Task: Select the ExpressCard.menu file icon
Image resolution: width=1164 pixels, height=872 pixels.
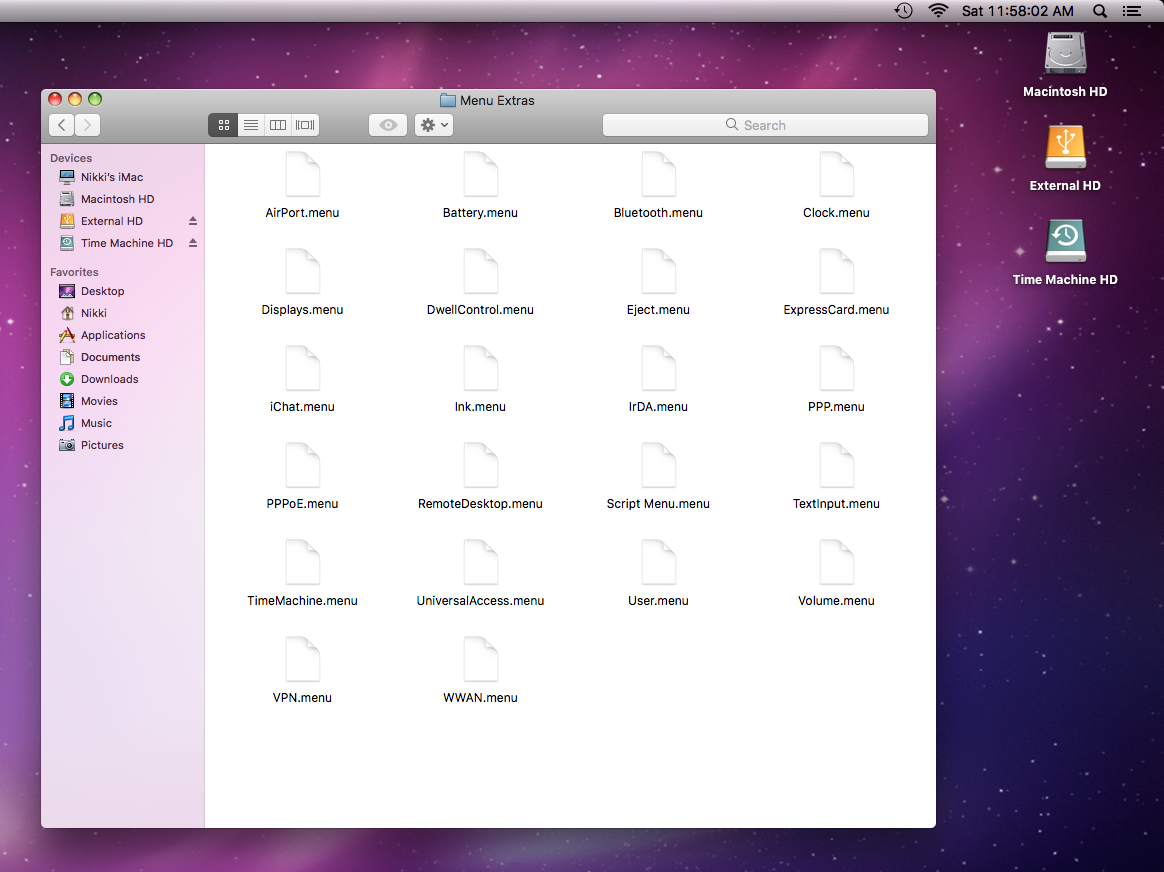Action: (837, 272)
